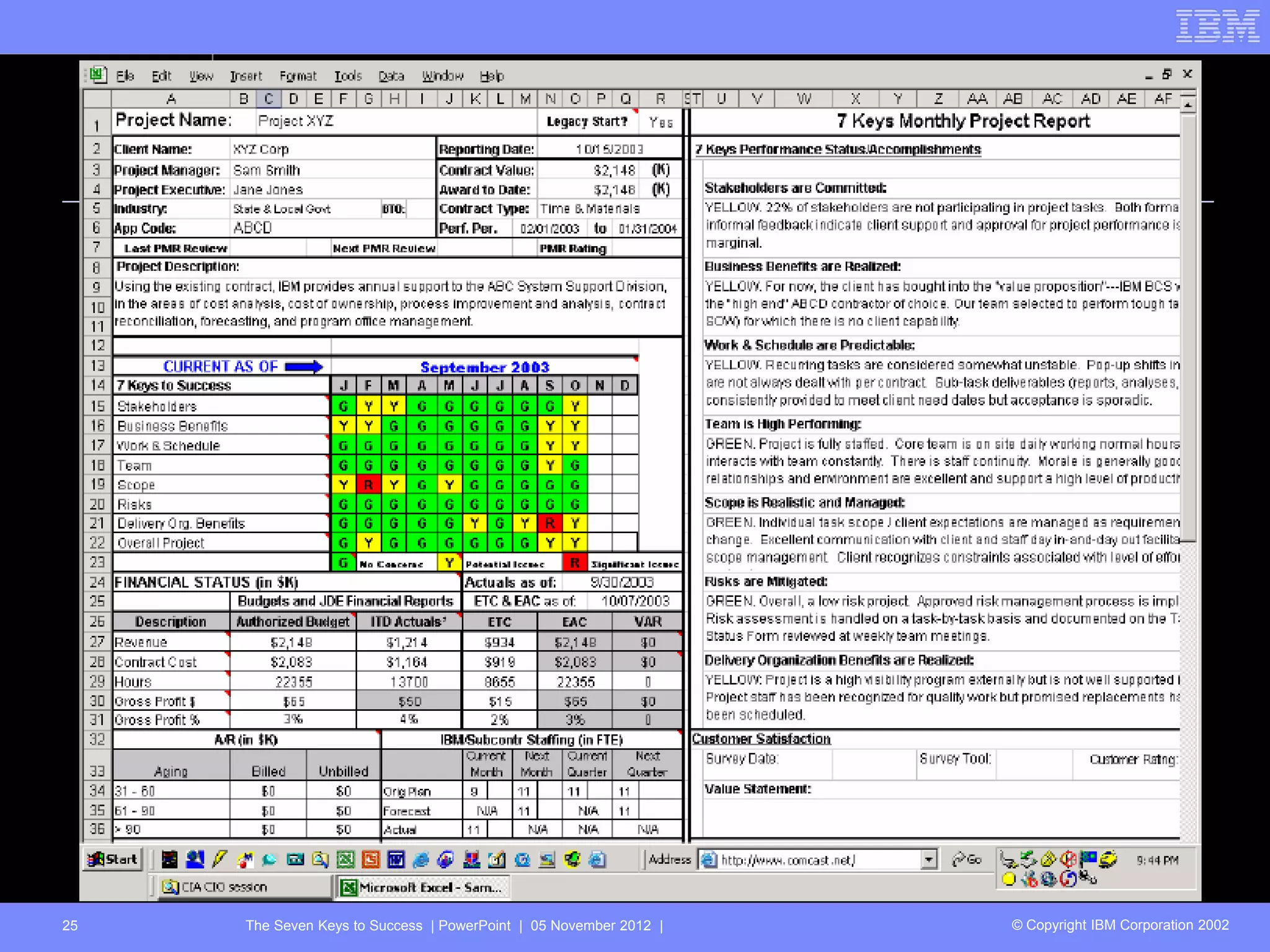Select the Microsoft Excel taskbar button
This screenshot has height=952, width=1270.
[x=422, y=887]
